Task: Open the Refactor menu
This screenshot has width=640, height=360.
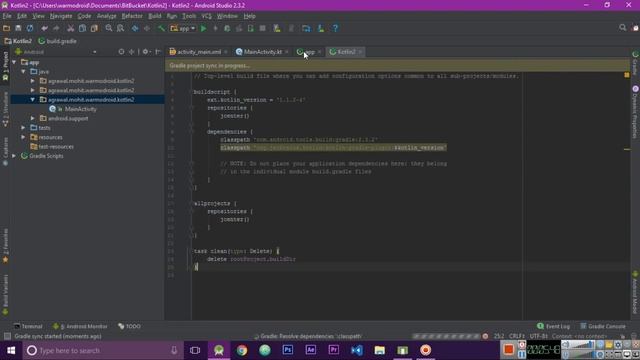Action: pos(132,16)
